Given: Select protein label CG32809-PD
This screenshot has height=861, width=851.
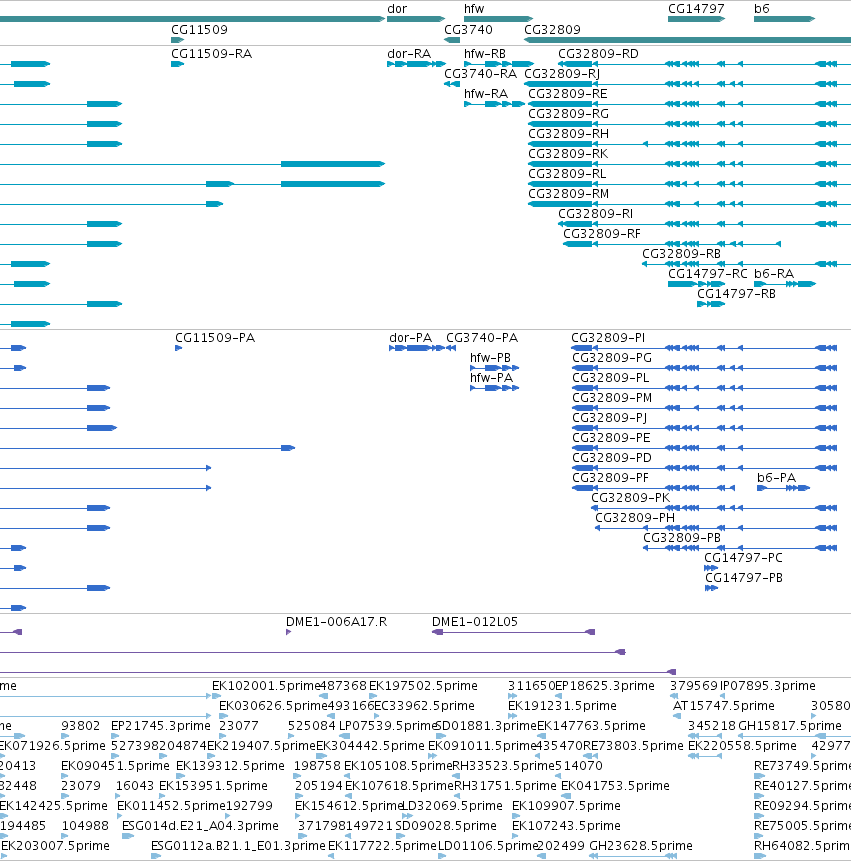Looking at the screenshot, I should [x=612, y=458].
